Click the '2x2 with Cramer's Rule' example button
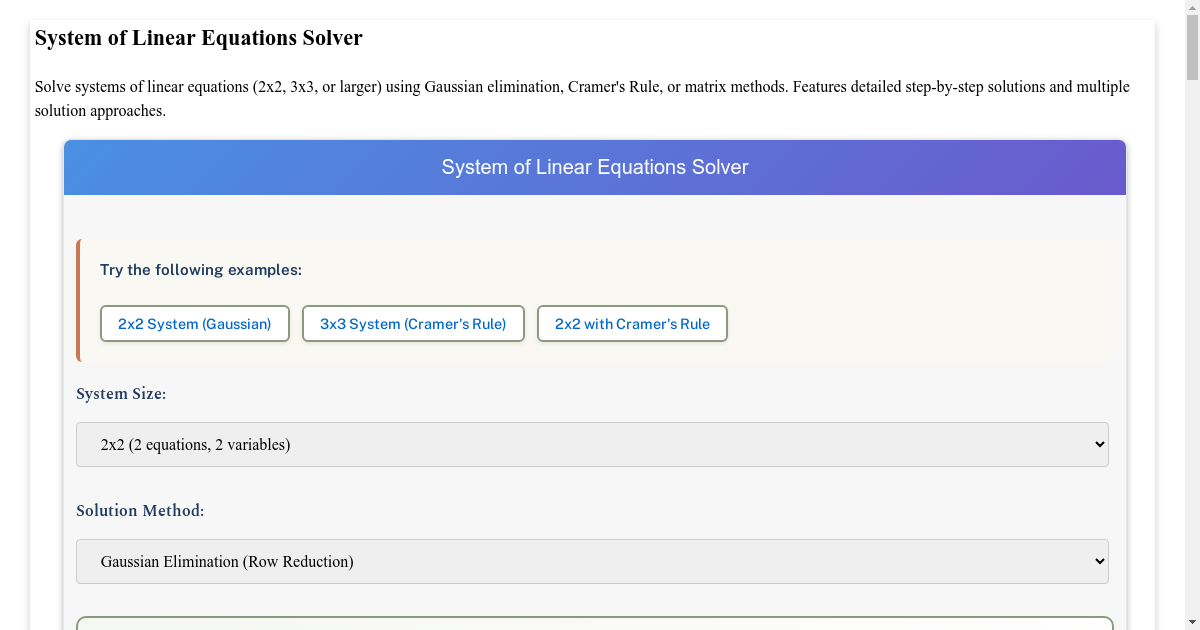 tap(632, 323)
